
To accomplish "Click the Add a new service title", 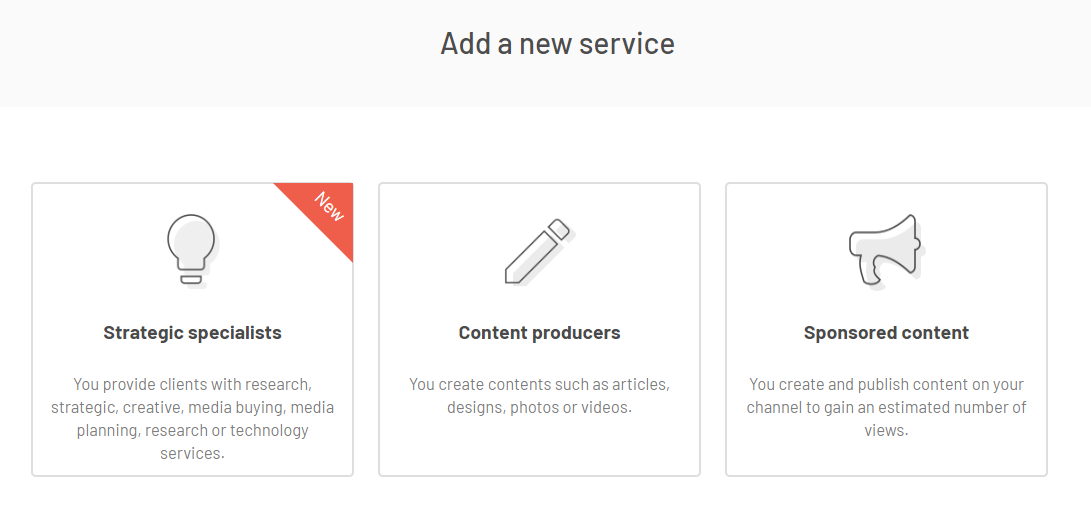I will [x=557, y=43].
